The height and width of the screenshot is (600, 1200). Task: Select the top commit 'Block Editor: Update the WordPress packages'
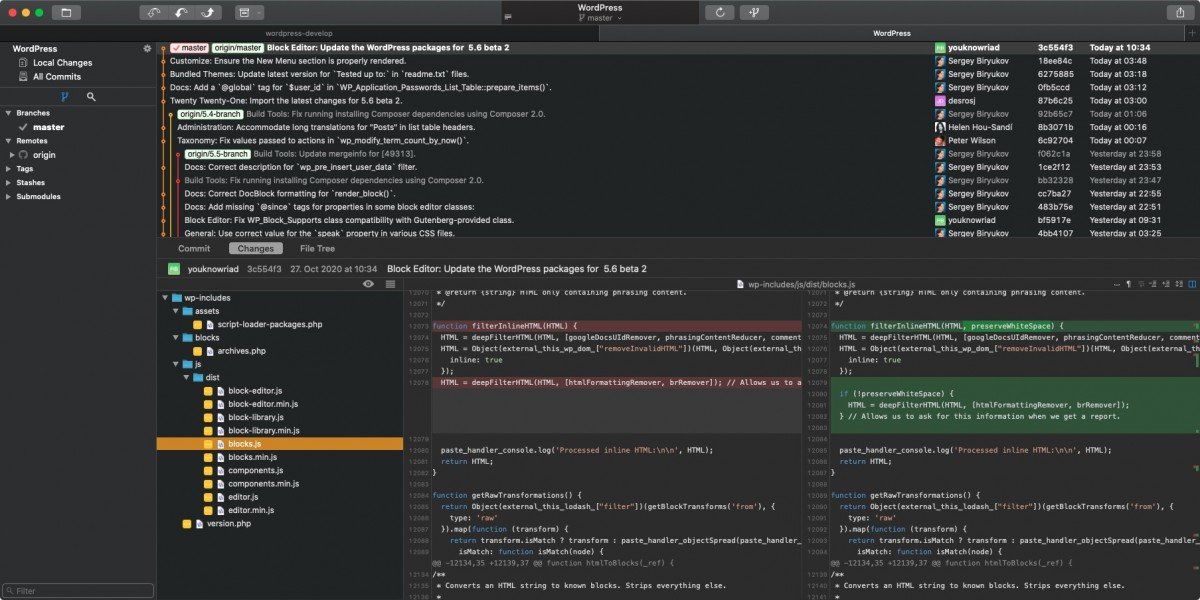click(678, 47)
